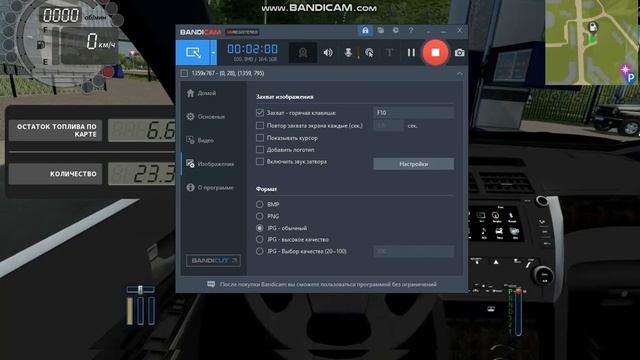This screenshot has height=360, width=640.
Task: Click the repeat capture seconds field
Action: coord(389,126)
